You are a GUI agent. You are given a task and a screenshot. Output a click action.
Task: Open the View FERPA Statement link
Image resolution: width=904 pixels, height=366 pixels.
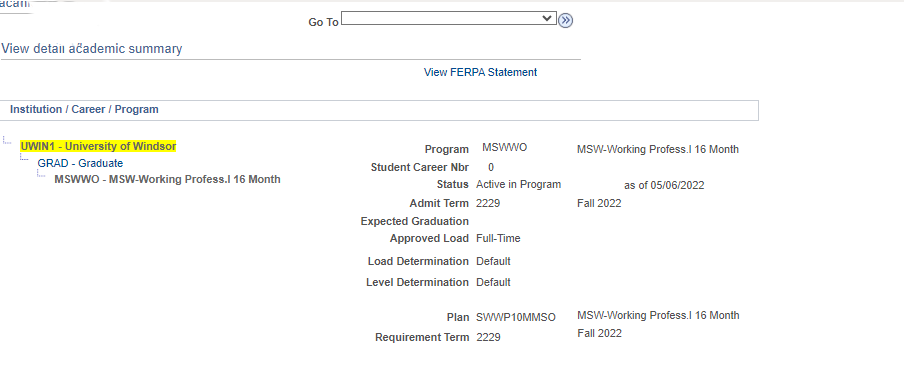[480, 72]
